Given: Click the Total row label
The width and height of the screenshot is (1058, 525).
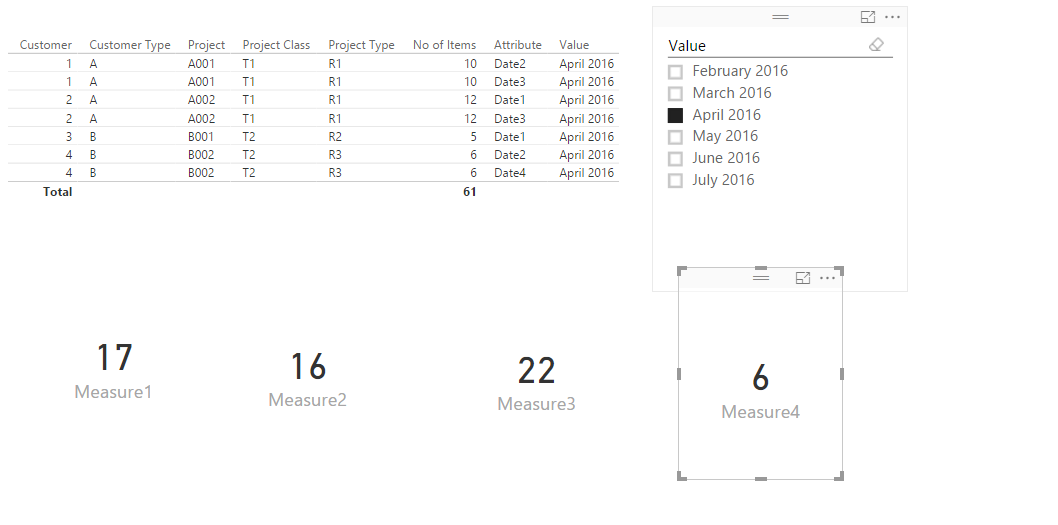Looking at the screenshot, I should pyautogui.click(x=57, y=192).
